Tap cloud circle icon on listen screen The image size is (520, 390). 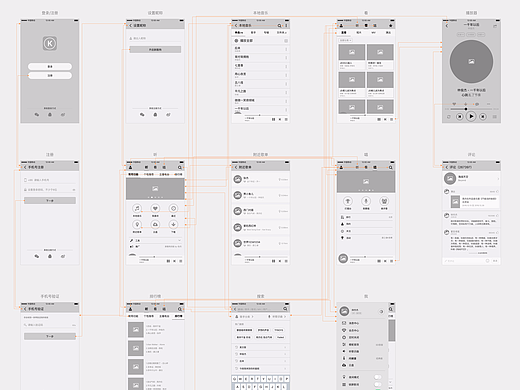[155, 224]
